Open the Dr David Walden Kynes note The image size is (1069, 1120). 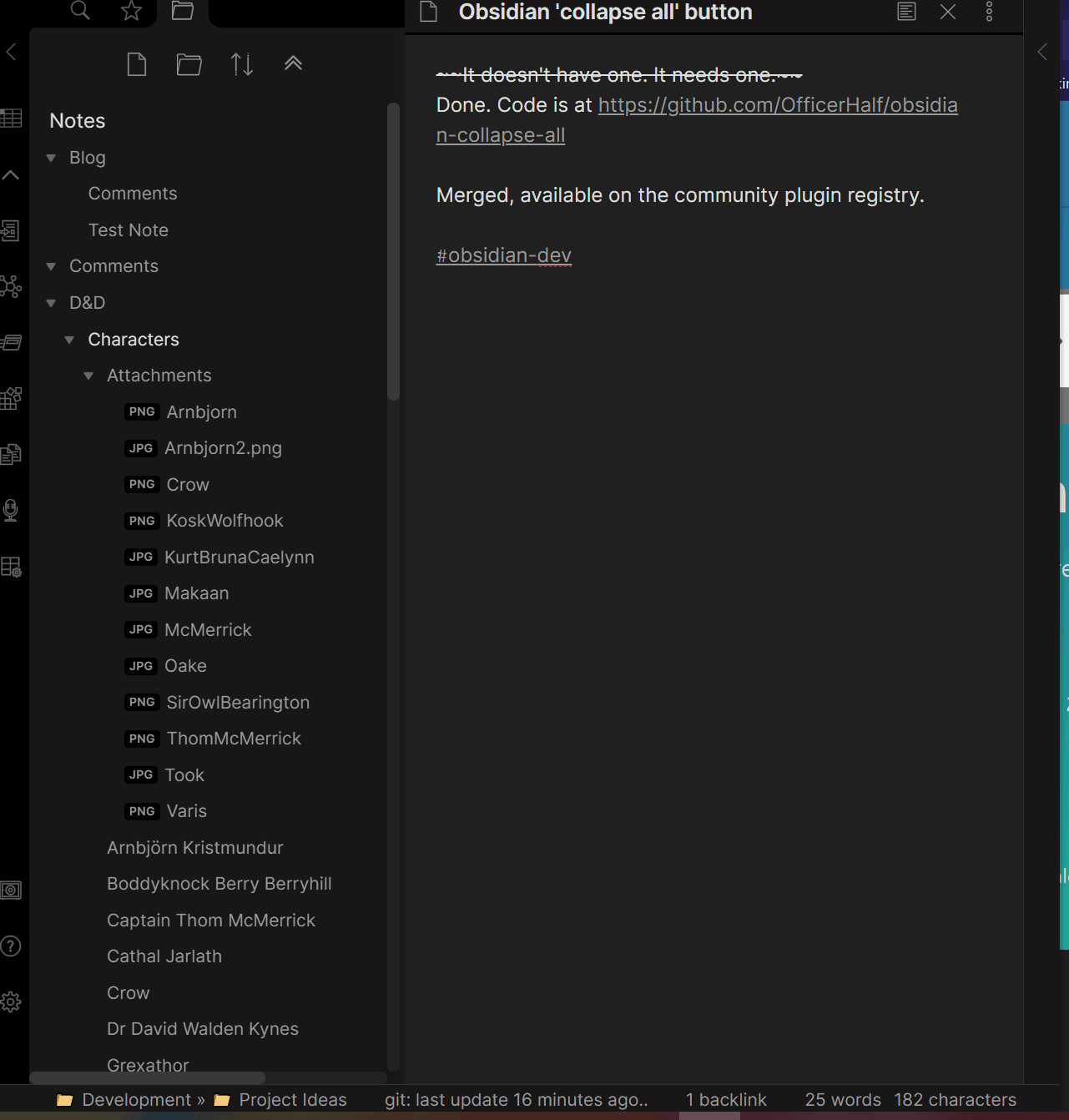(x=203, y=1029)
